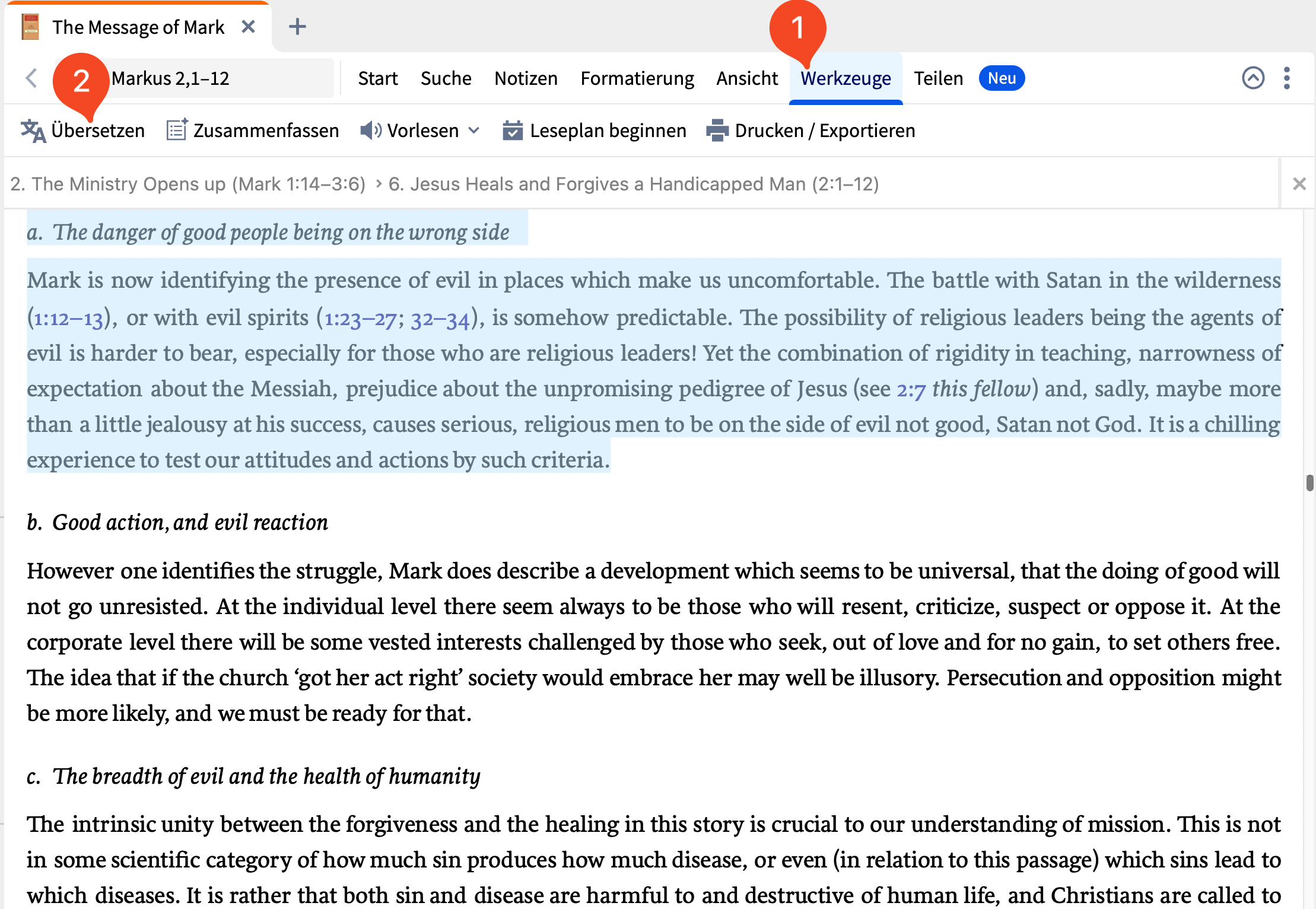Open breadcrumb '6. Jesus Heals and Forgives'
This screenshot has height=909, width=1316.
(633, 184)
